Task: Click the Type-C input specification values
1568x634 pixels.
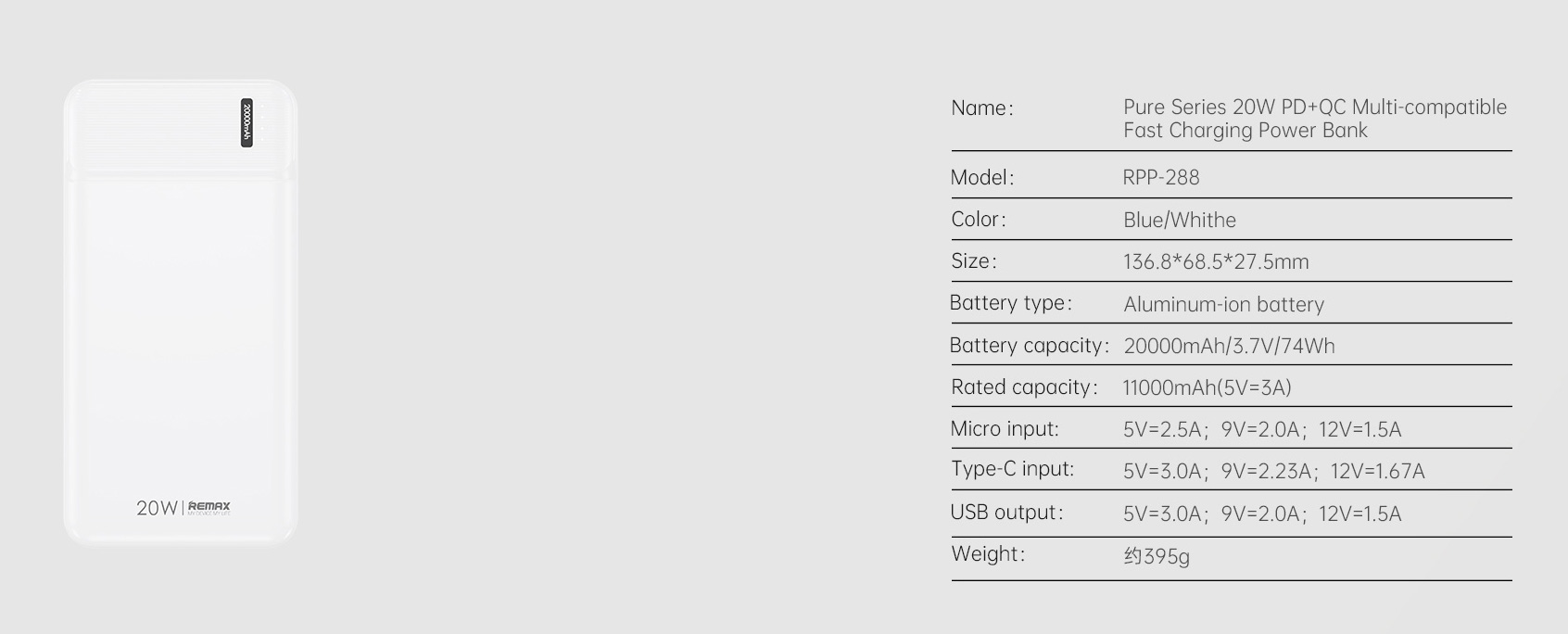Action: click(1274, 472)
